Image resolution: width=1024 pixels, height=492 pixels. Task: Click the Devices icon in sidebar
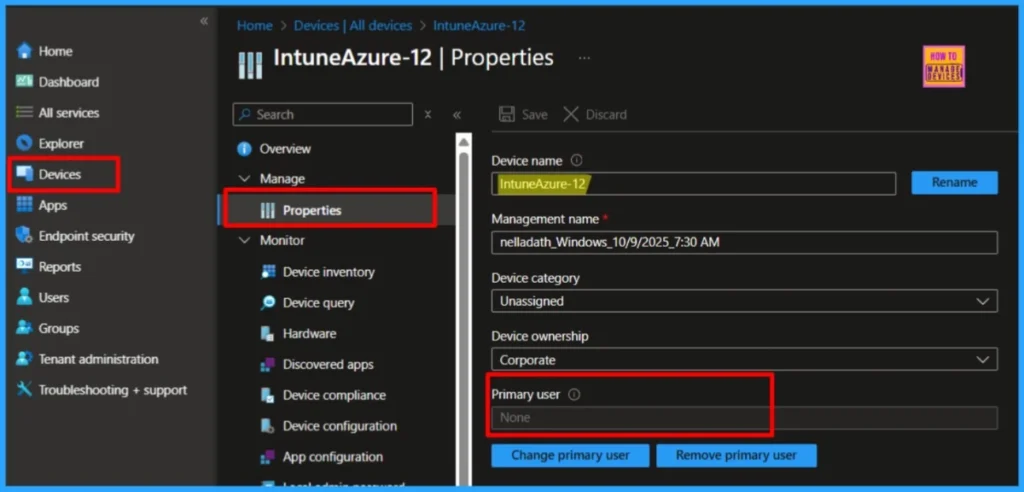point(24,174)
